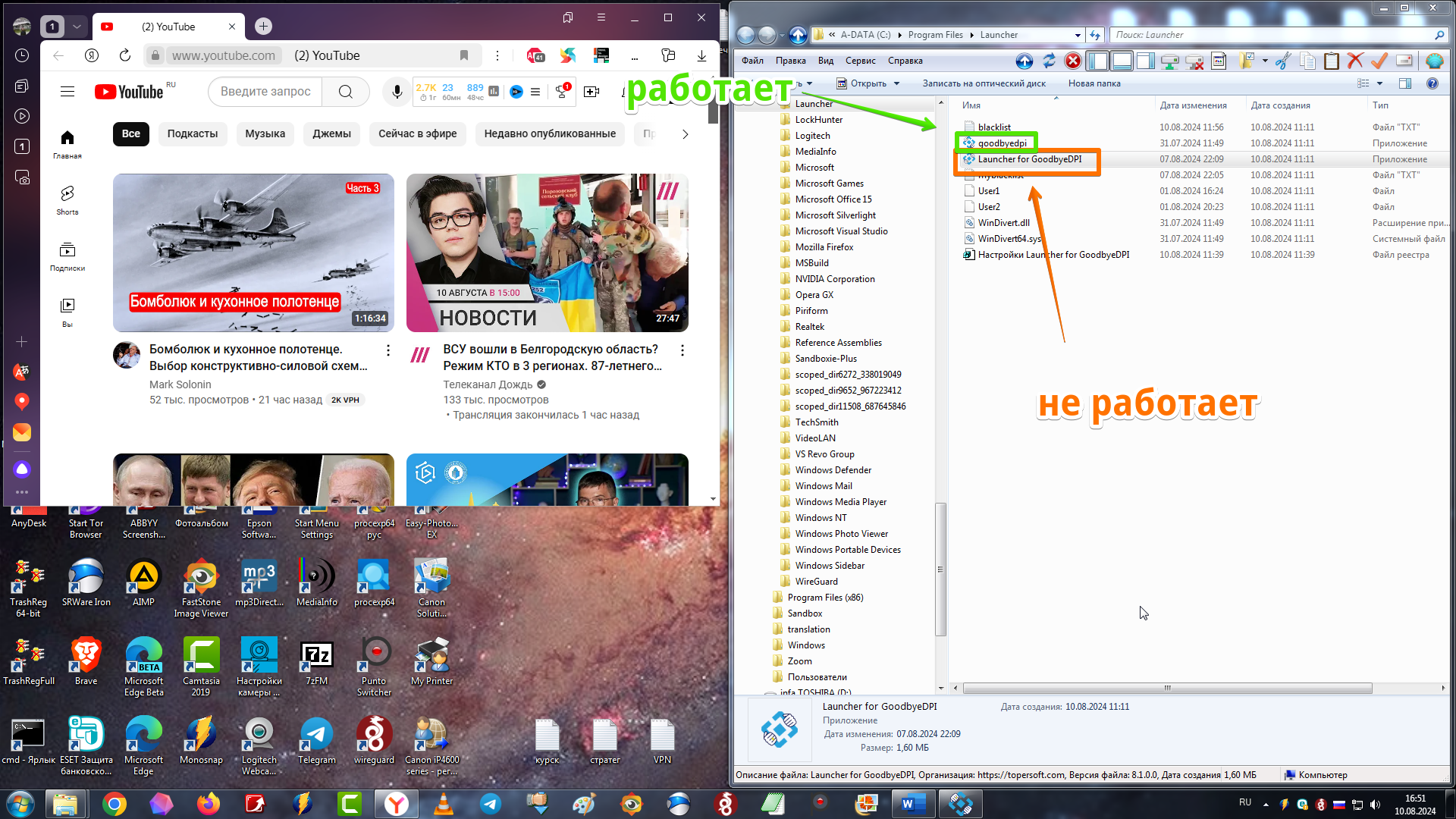Image resolution: width=1456 pixels, height=819 pixels.
Task: Toggle the preview pane button beside help
Action: (x=1405, y=83)
